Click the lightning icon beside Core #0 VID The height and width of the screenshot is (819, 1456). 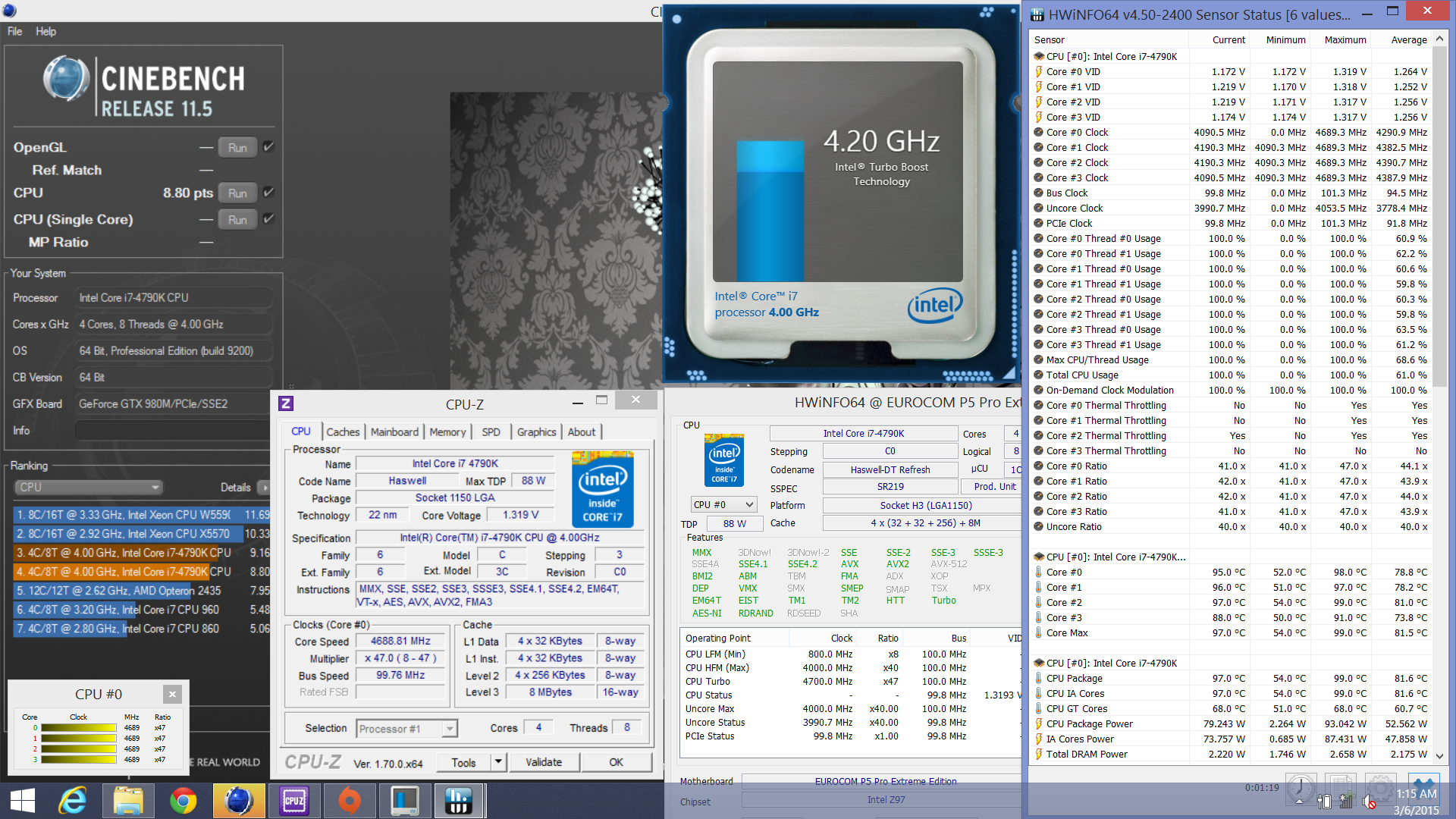point(1038,72)
